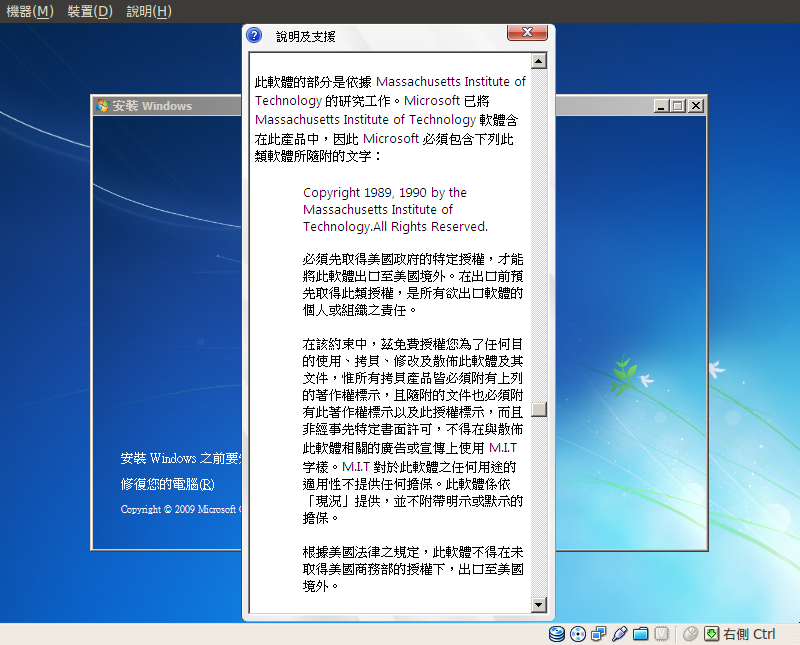Open the 裝置(D) menu

pyautogui.click(x=90, y=11)
